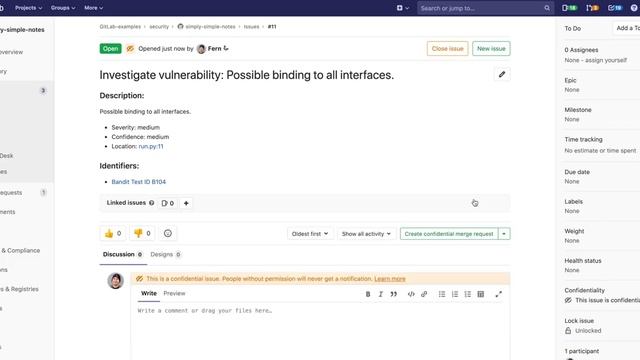The image size is (640, 360).
Task: Switch to the Discussion tab
Action: [x=122, y=254]
